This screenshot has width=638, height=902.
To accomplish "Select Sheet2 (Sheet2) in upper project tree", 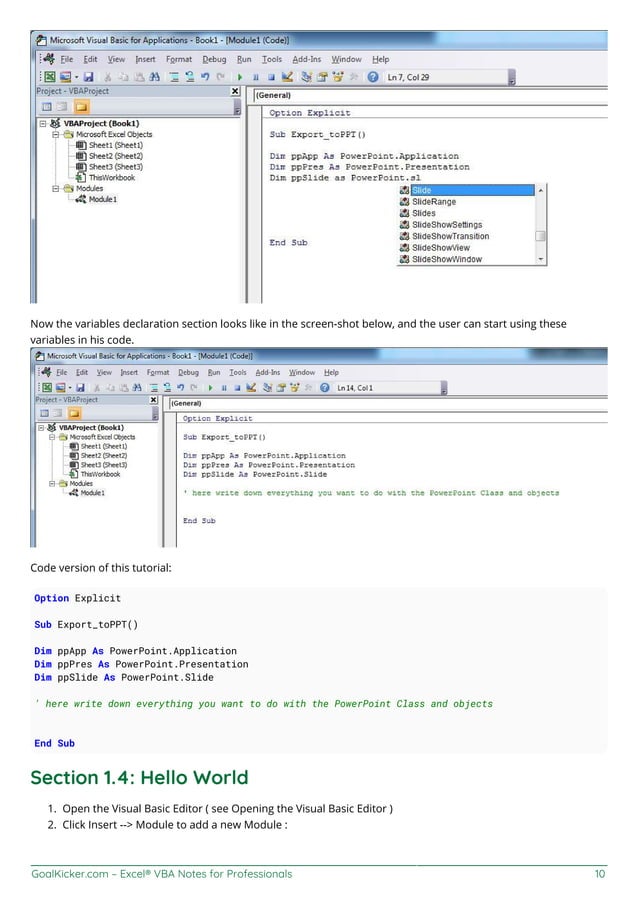I will (x=116, y=156).
